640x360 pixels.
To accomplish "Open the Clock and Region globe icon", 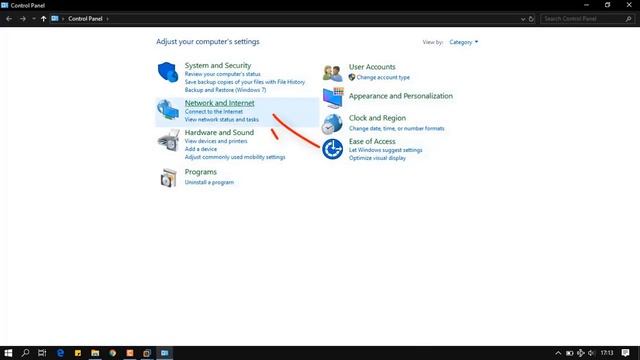I will pyautogui.click(x=332, y=124).
